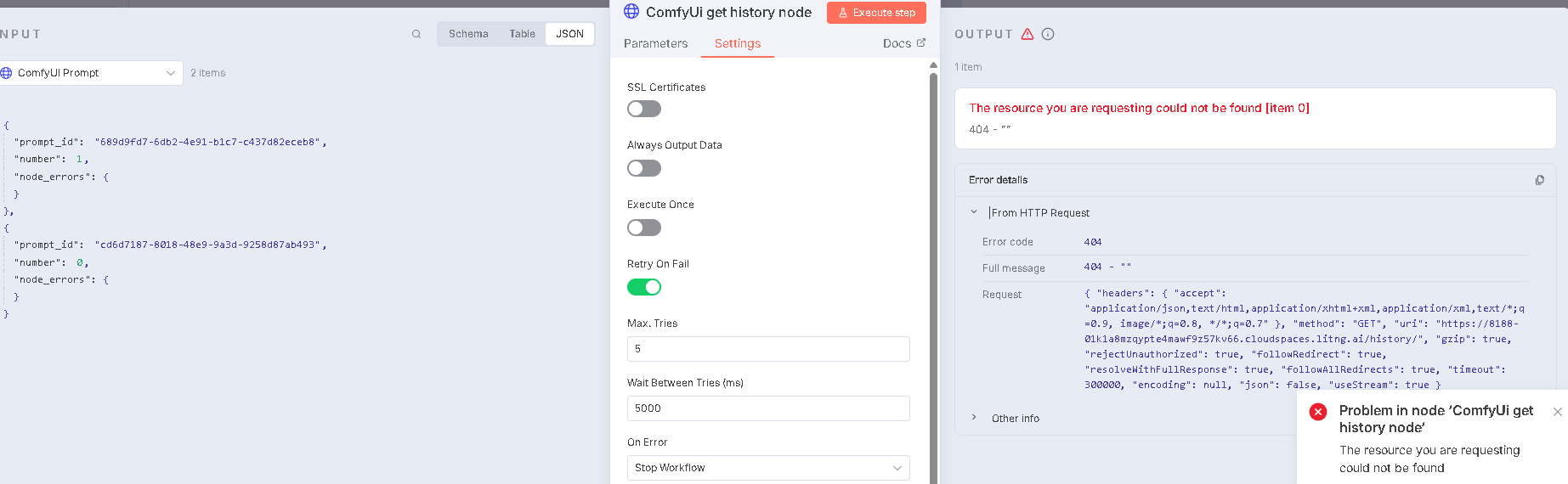The height and width of the screenshot is (484, 1568).
Task: Open the ComfyUI Prompt input dropdown
Action: 89,73
